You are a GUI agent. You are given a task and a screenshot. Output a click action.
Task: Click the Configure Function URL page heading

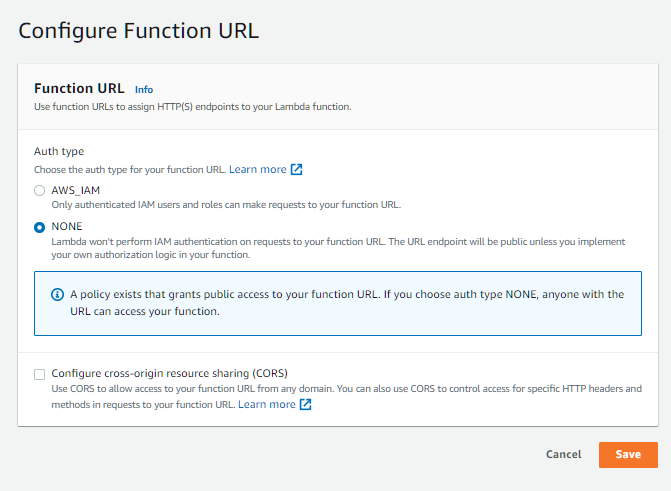pyautogui.click(x=139, y=31)
